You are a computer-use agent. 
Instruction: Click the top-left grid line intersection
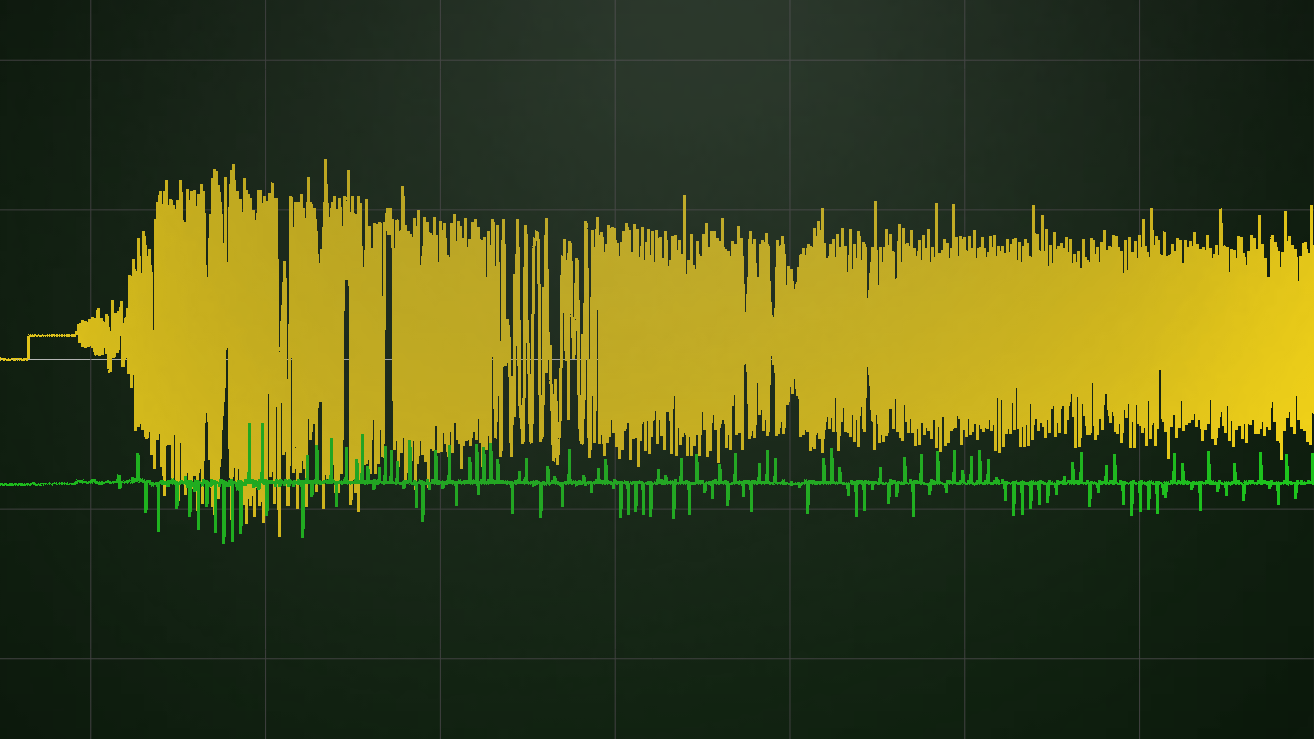click(x=91, y=60)
